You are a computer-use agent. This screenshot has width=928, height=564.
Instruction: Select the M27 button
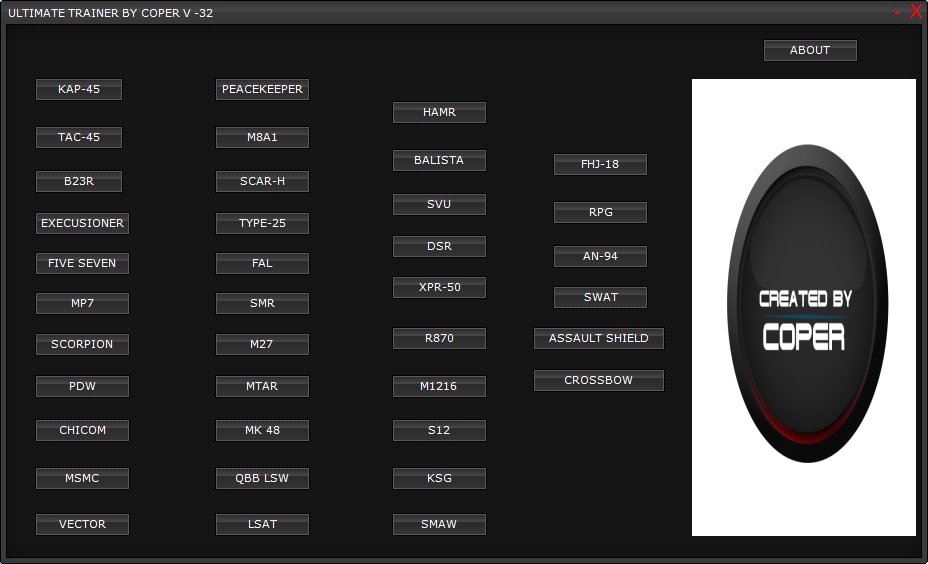point(262,344)
